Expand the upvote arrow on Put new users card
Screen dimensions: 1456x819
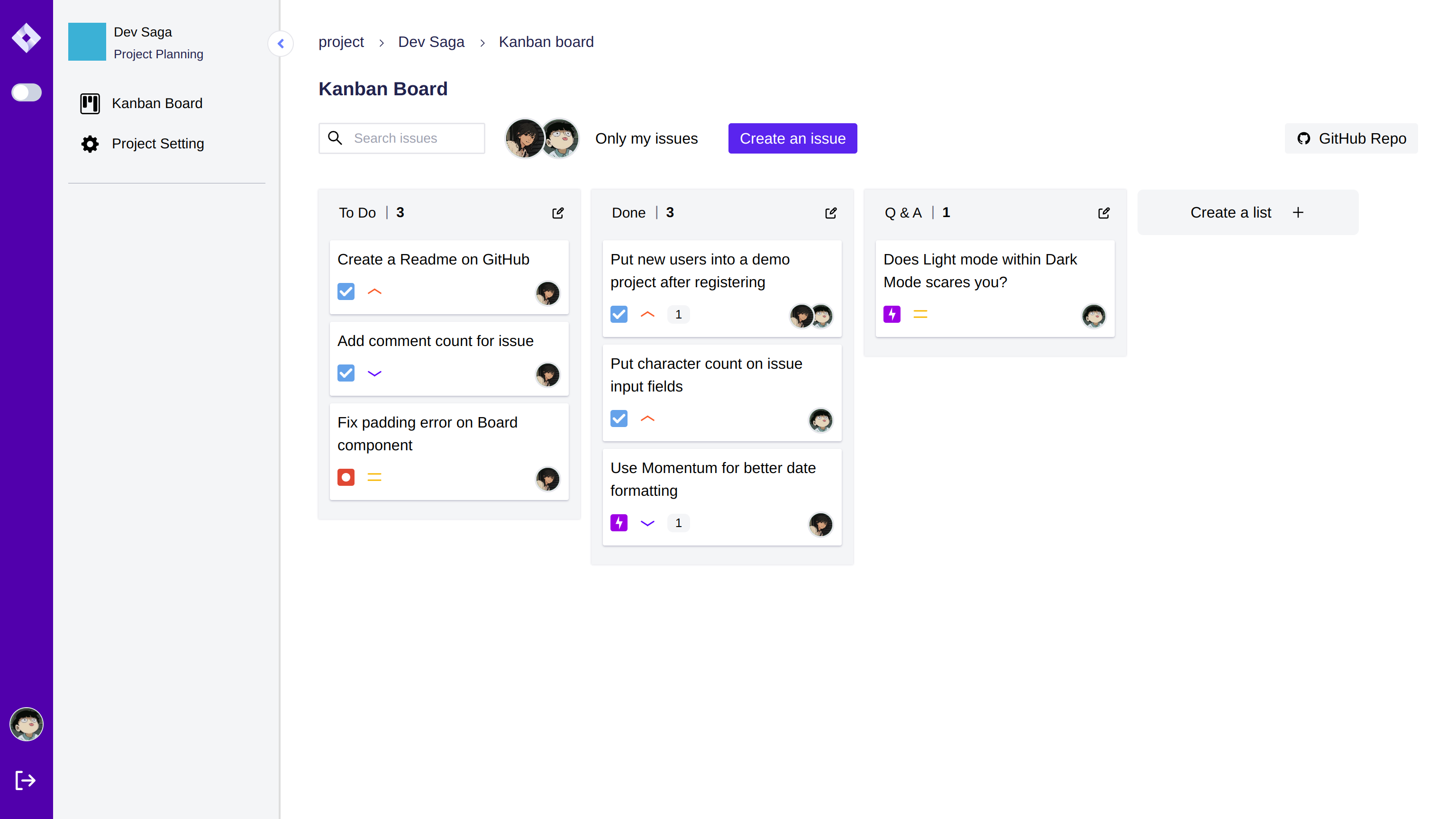coord(648,314)
